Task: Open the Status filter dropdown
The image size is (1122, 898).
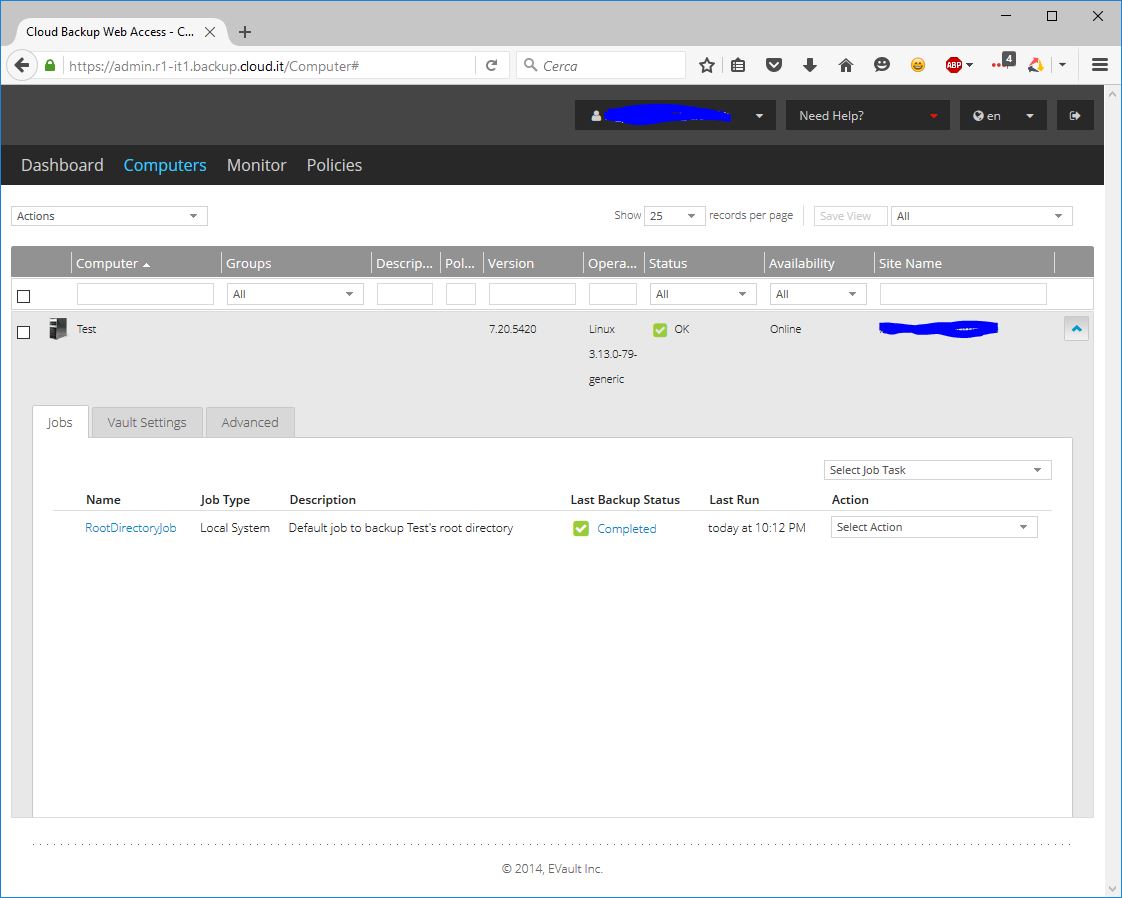Action: click(x=703, y=294)
